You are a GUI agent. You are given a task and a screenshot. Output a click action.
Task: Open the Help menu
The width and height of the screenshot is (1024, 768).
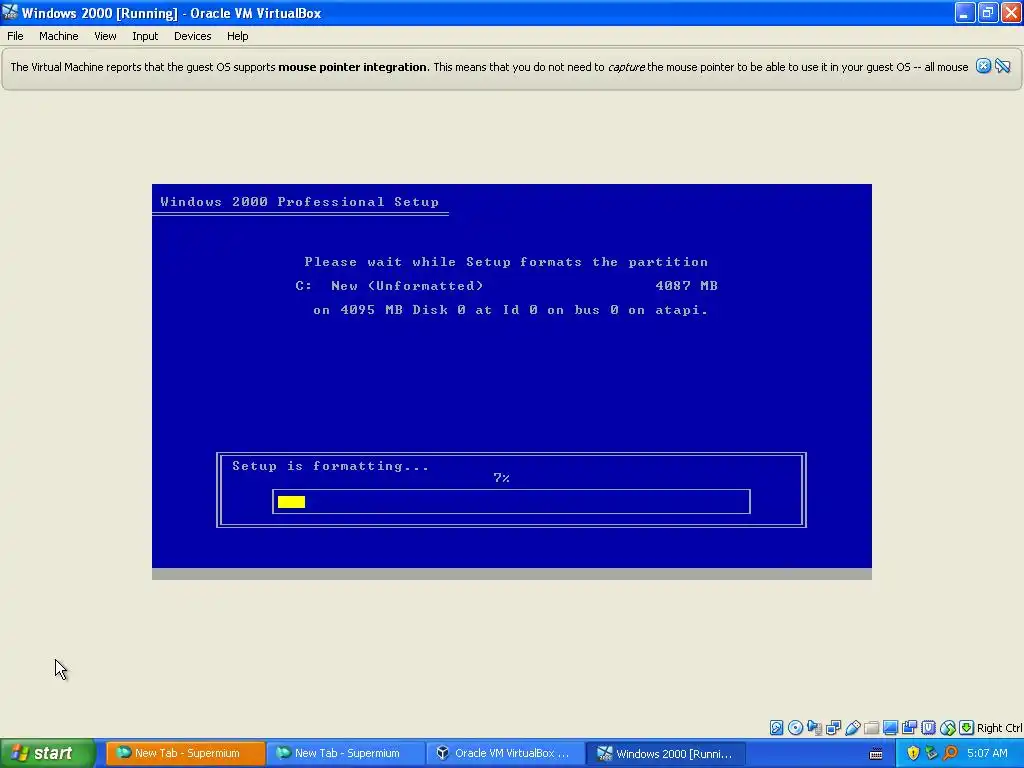(237, 36)
